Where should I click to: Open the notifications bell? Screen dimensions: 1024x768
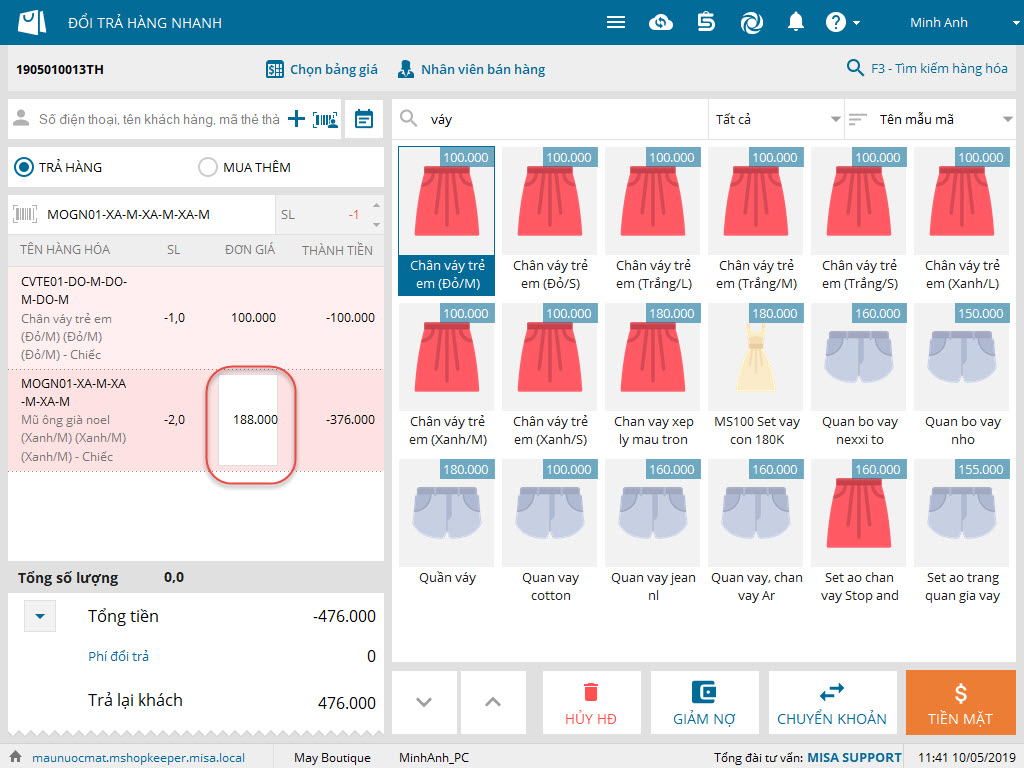(x=796, y=22)
